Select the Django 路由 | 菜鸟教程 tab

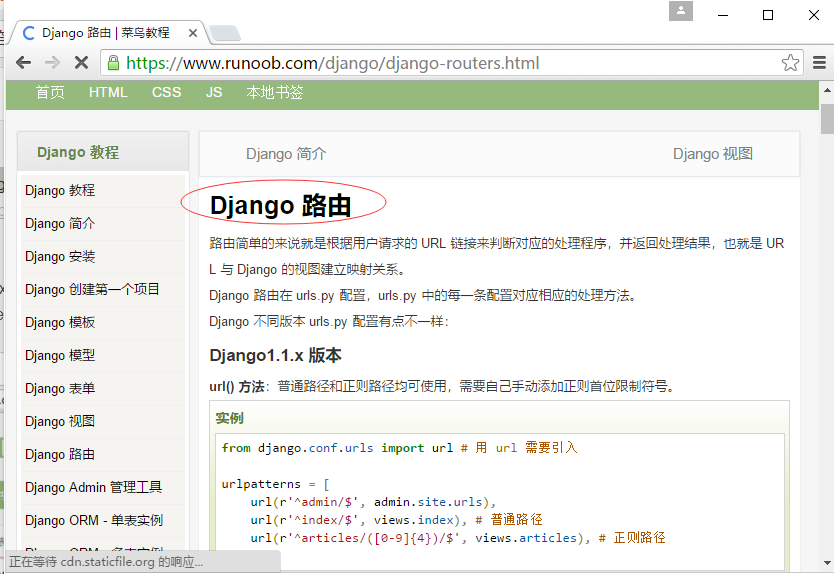point(105,33)
